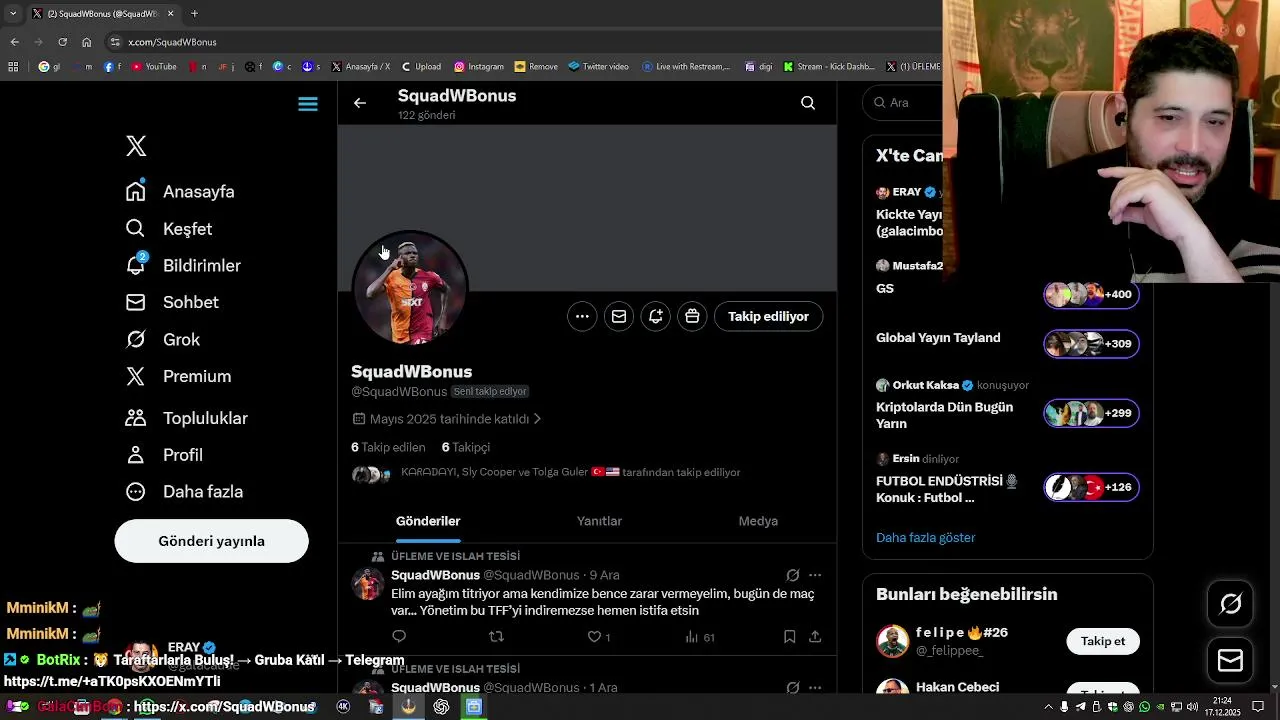Switch to Yanıtlar tab
The image size is (1280, 720).
tap(599, 521)
